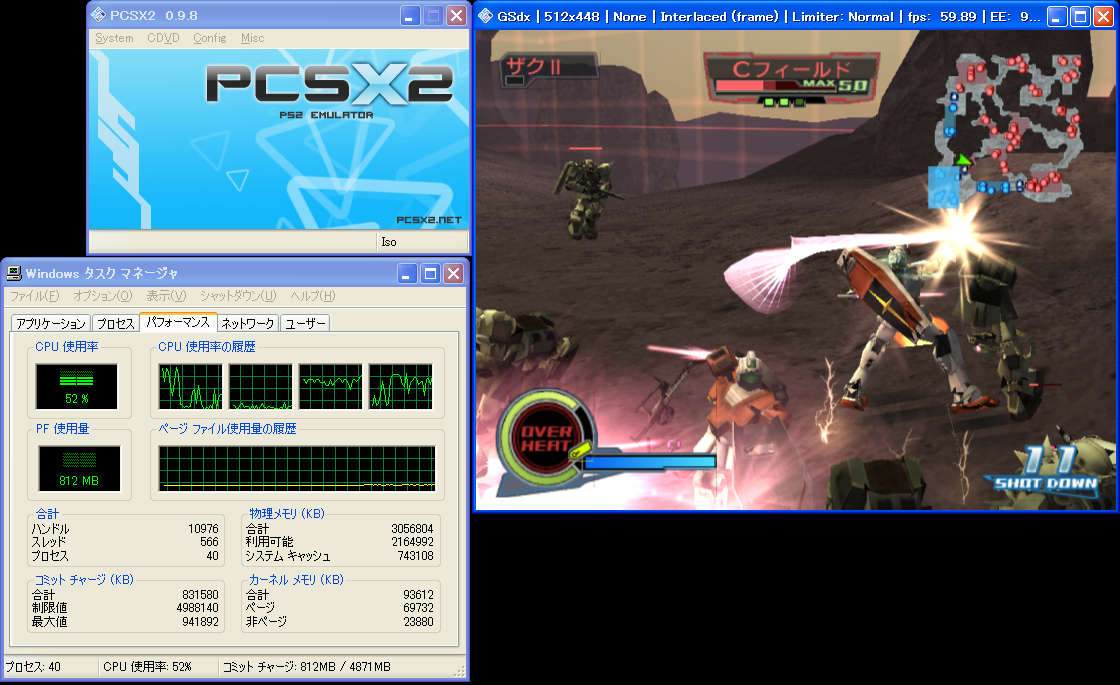Screen dimensions: 1120x685
Task: Close the GSdx game window
Action: [x=1104, y=16]
